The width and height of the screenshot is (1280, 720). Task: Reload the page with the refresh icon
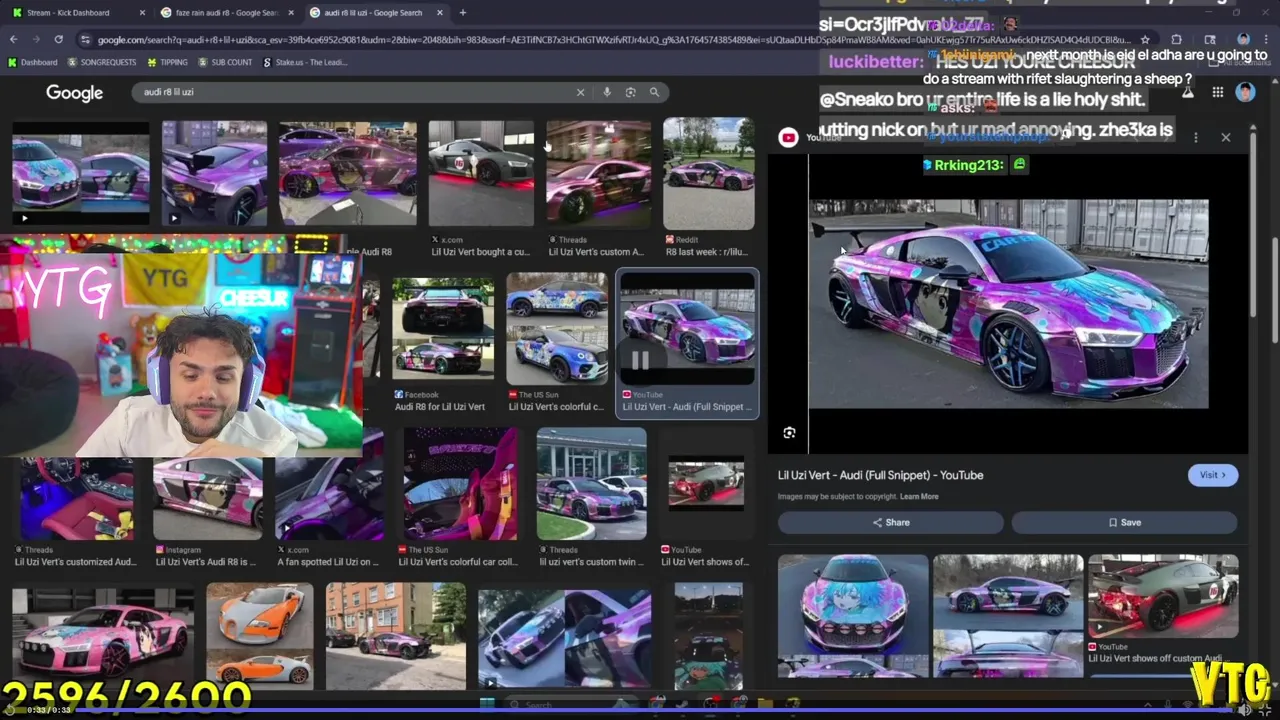point(59,39)
